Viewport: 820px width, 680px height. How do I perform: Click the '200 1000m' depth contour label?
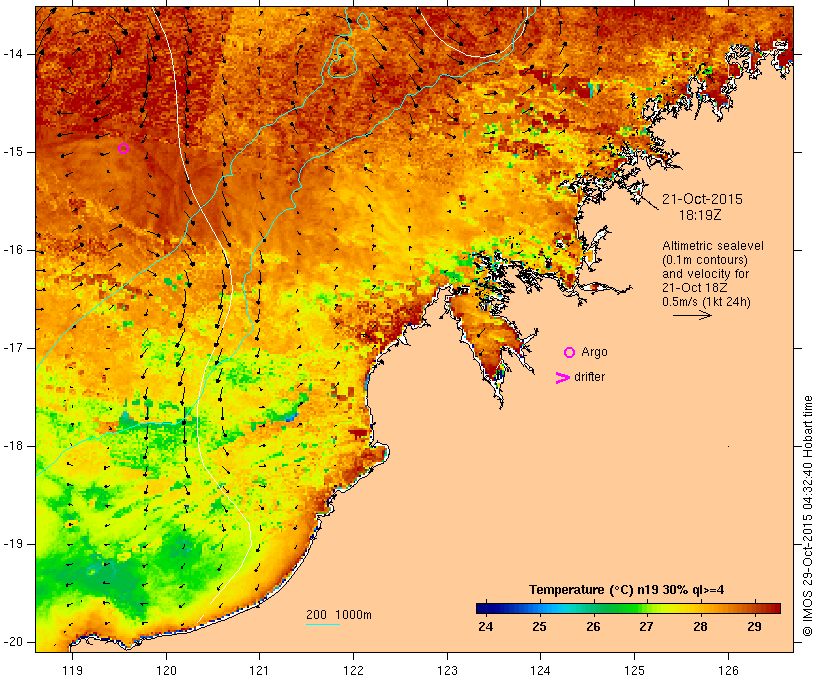pos(339,615)
